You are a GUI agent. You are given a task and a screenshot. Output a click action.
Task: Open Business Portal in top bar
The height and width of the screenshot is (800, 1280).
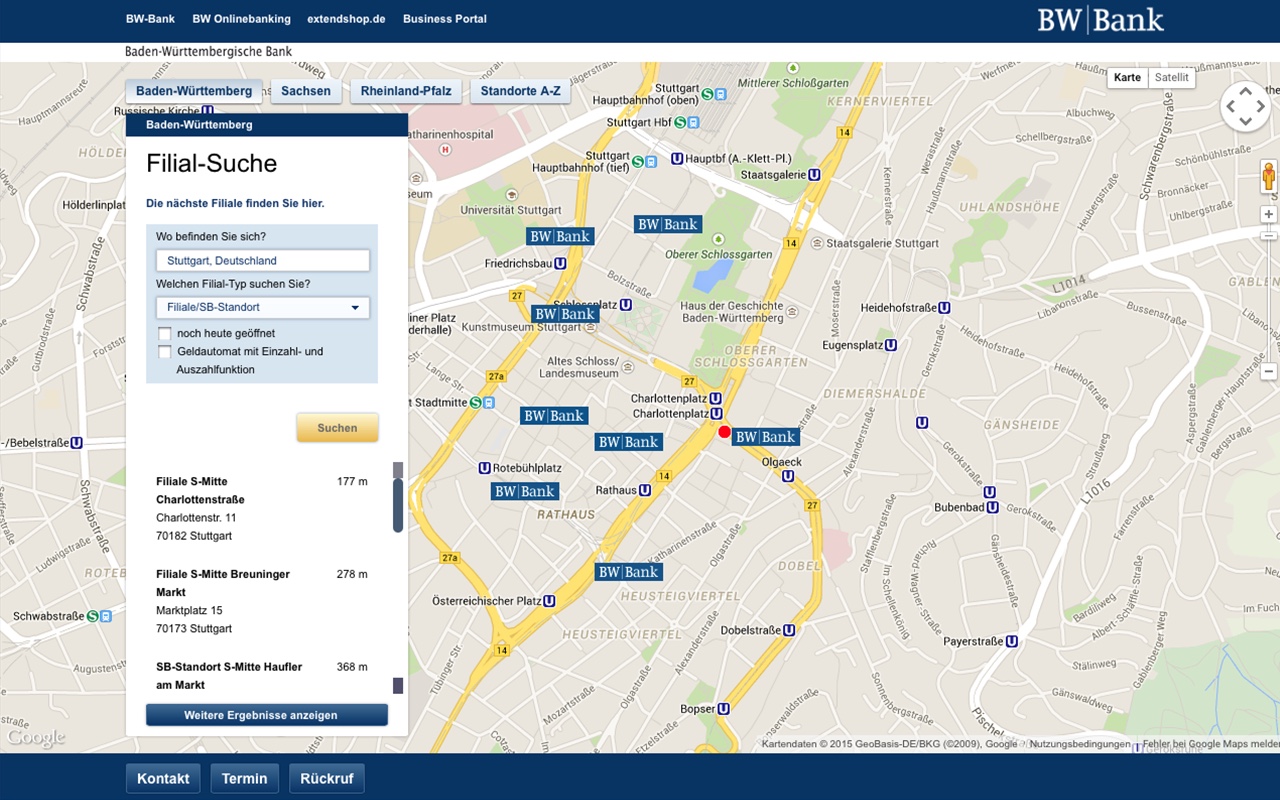pyautogui.click(x=445, y=19)
